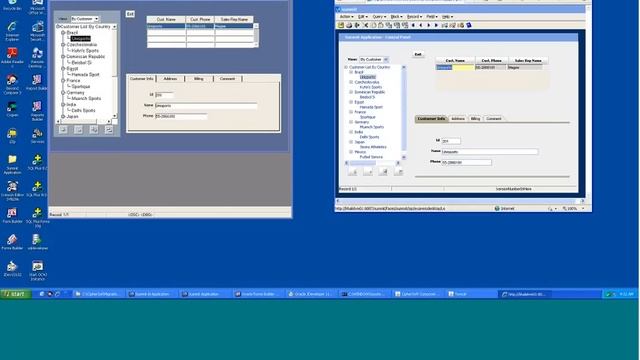Viewport: 640px width, 360px height.
Task: Click the Print icon in browser form toolbar
Action: coord(349,25)
